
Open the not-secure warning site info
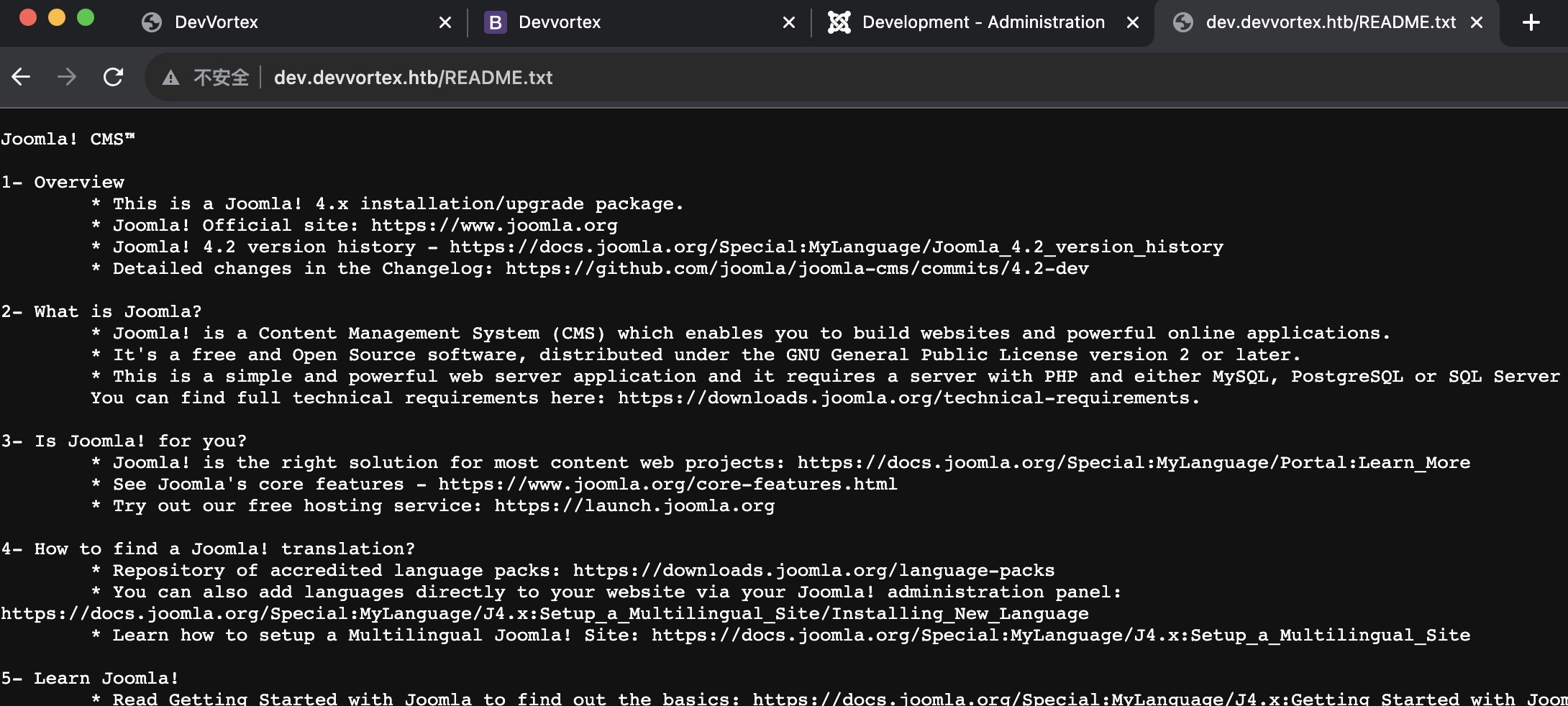click(x=170, y=78)
